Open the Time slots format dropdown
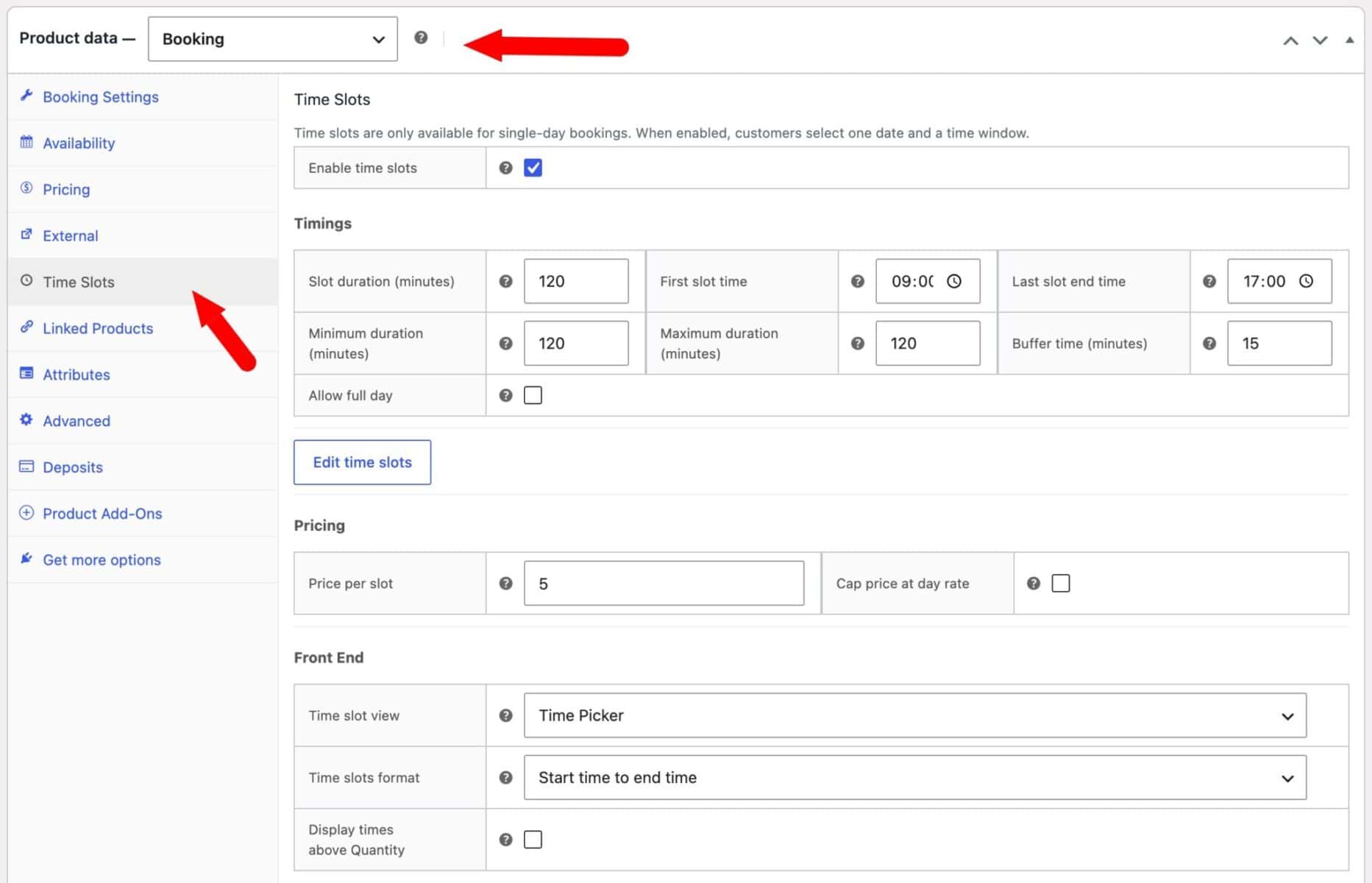This screenshot has width=1372, height=883. (914, 777)
